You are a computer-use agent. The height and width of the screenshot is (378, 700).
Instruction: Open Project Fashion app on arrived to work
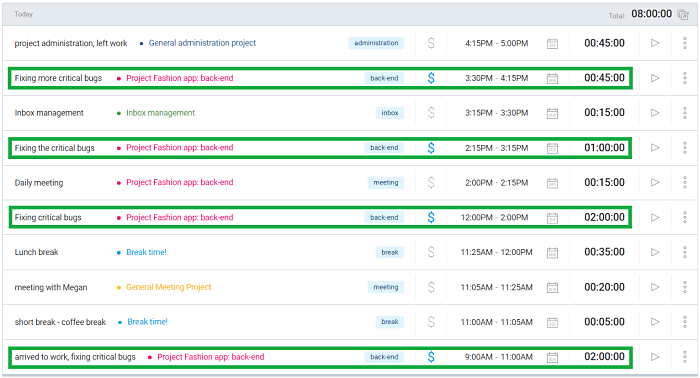point(211,357)
